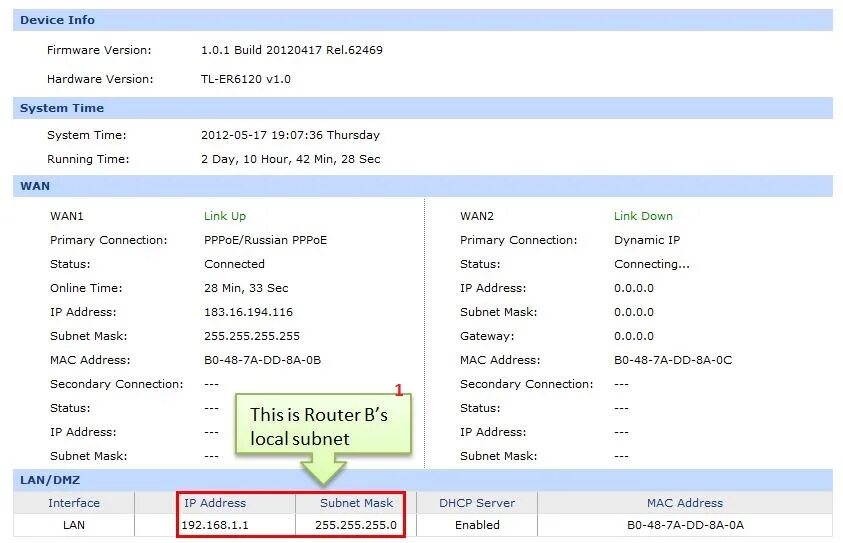The height and width of the screenshot is (543, 843).
Task: Select LAN MAC address B0-48-7A-DD-8A-0A
Action: pos(685,525)
